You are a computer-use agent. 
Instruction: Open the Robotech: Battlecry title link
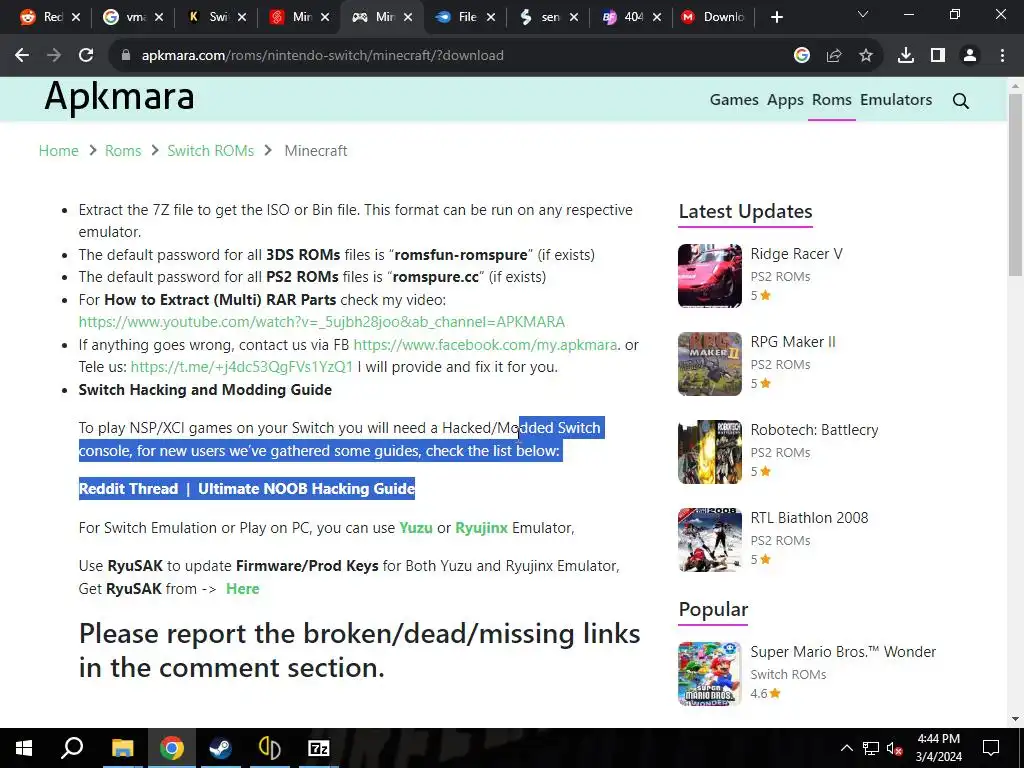[814, 430]
